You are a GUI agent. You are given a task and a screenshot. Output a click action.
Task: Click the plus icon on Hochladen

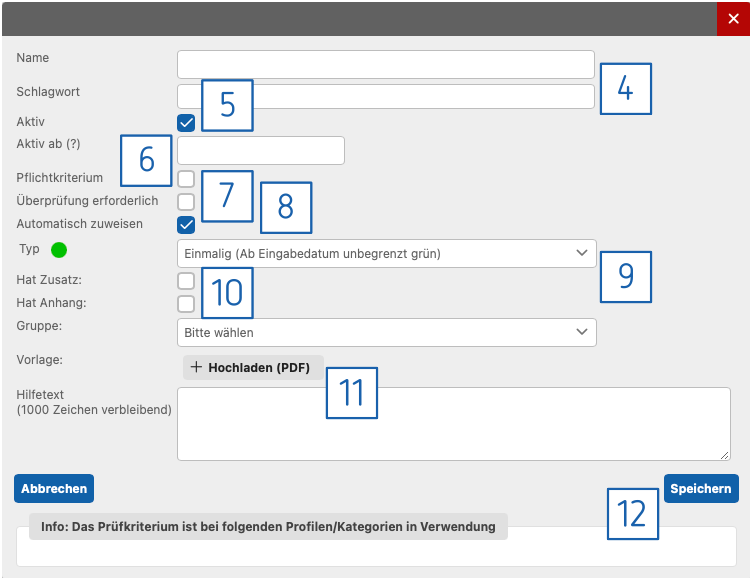click(x=196, y=368)
